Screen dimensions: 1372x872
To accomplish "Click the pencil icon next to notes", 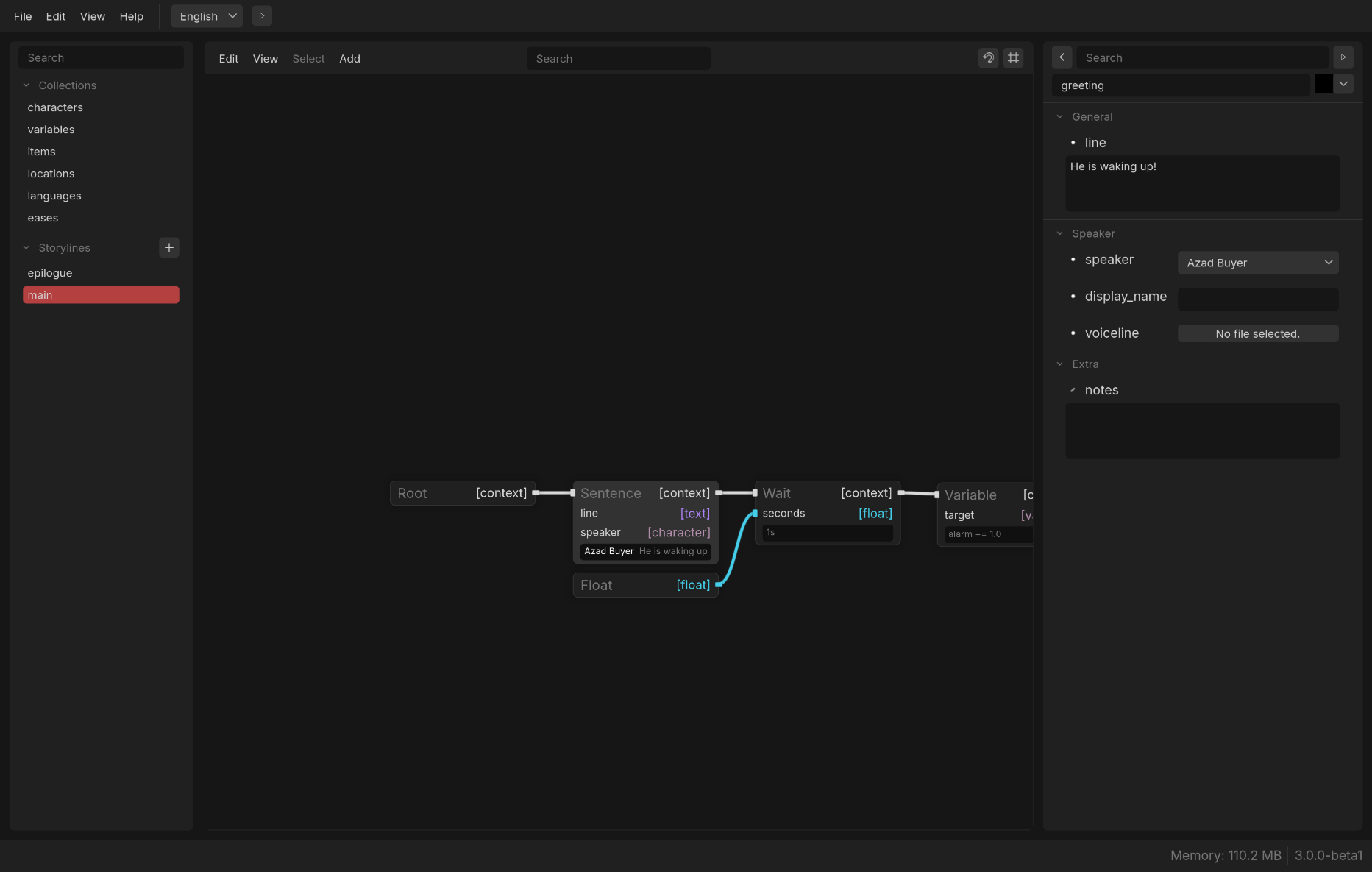I will (1073, 390).
